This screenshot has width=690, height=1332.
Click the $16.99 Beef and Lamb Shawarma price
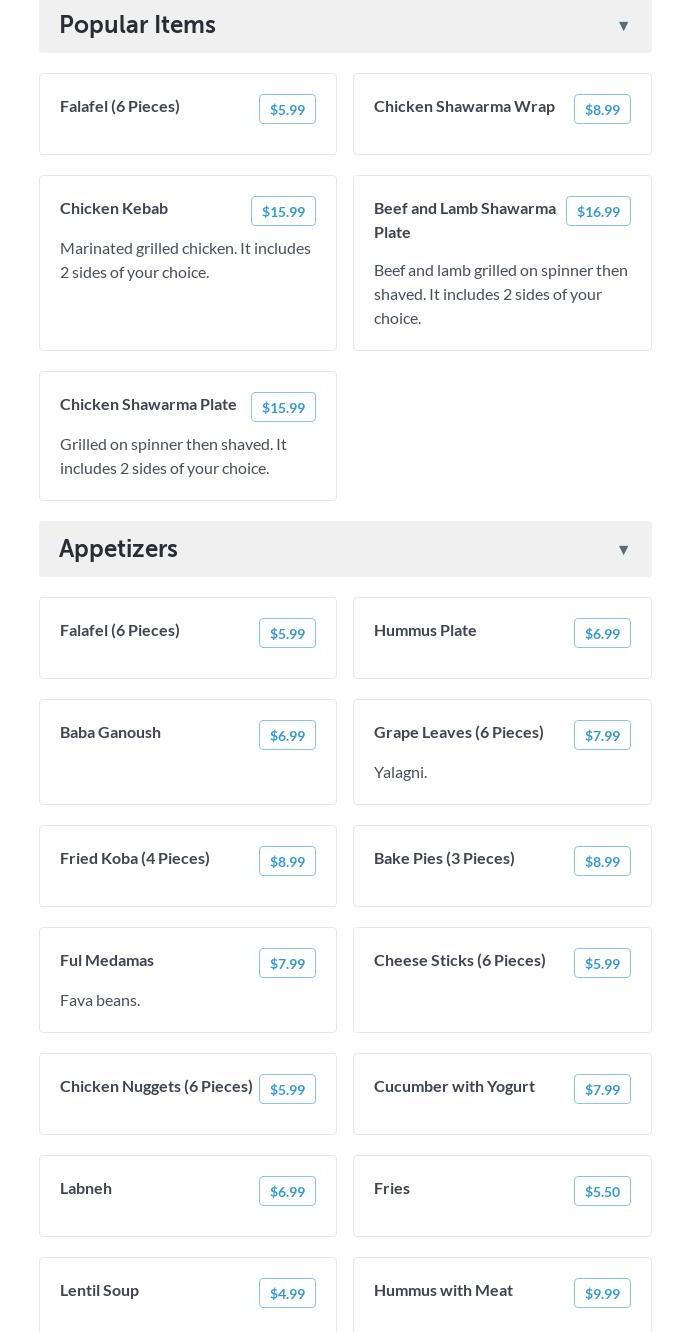click(x=598, y=212)
